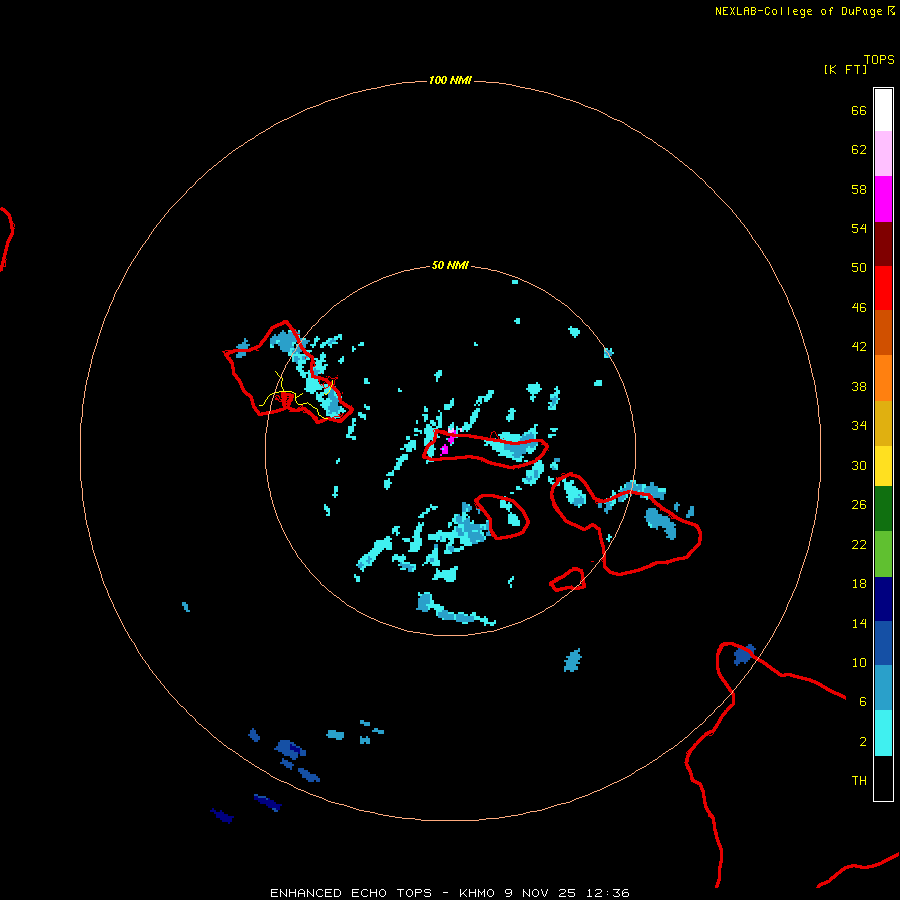Click the light green 26 kft legend swatch

pos(883,554)
